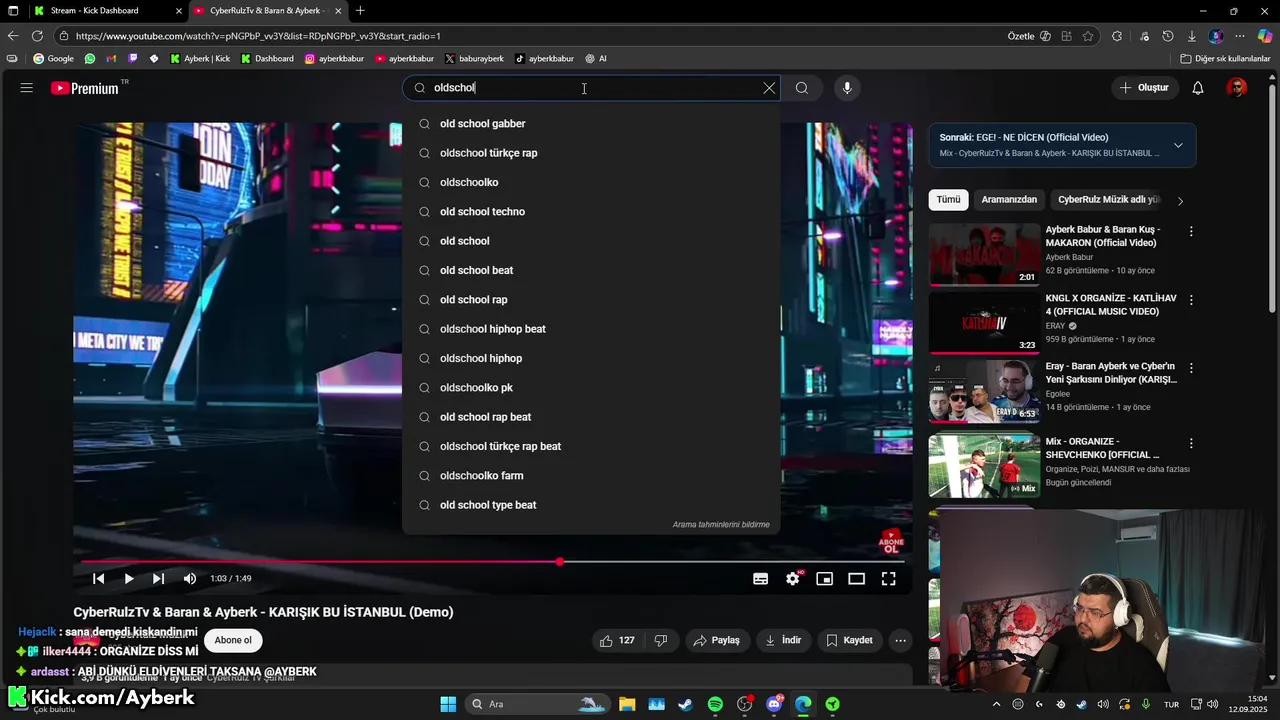Select suggestion 'oldschoolko pk'
Image resolution: width=1280 pixels, height=720 pixels.
(x=591, y=388)
